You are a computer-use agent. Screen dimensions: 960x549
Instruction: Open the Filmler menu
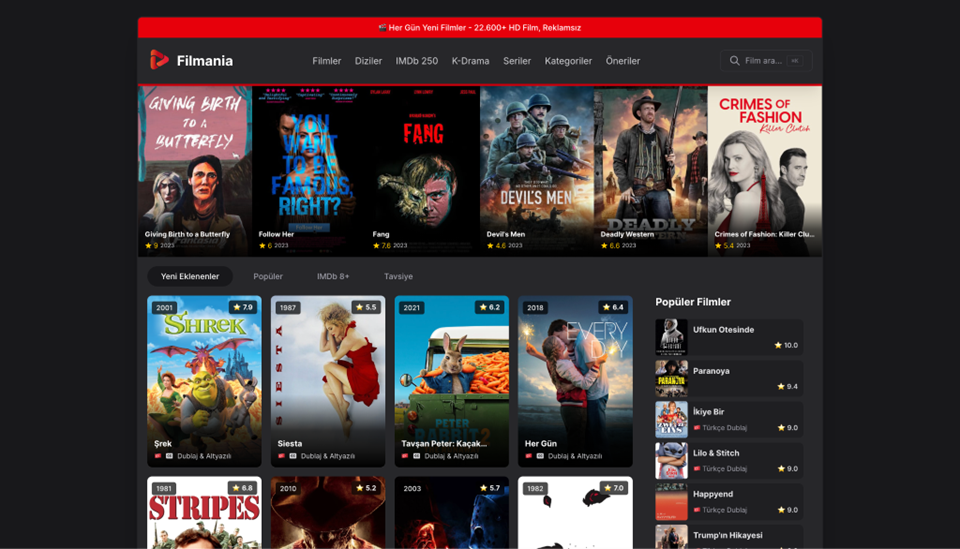point(326,61)
